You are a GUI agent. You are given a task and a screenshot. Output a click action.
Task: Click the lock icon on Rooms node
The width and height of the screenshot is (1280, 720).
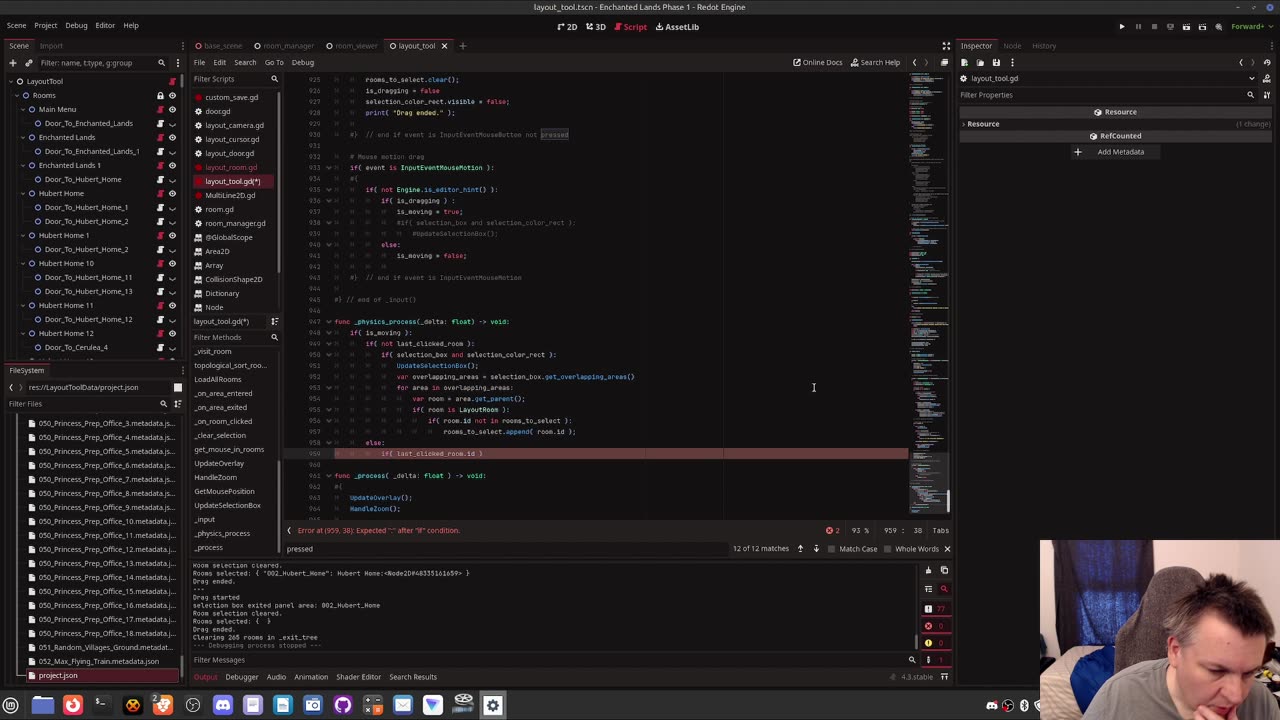pos(160,95)
